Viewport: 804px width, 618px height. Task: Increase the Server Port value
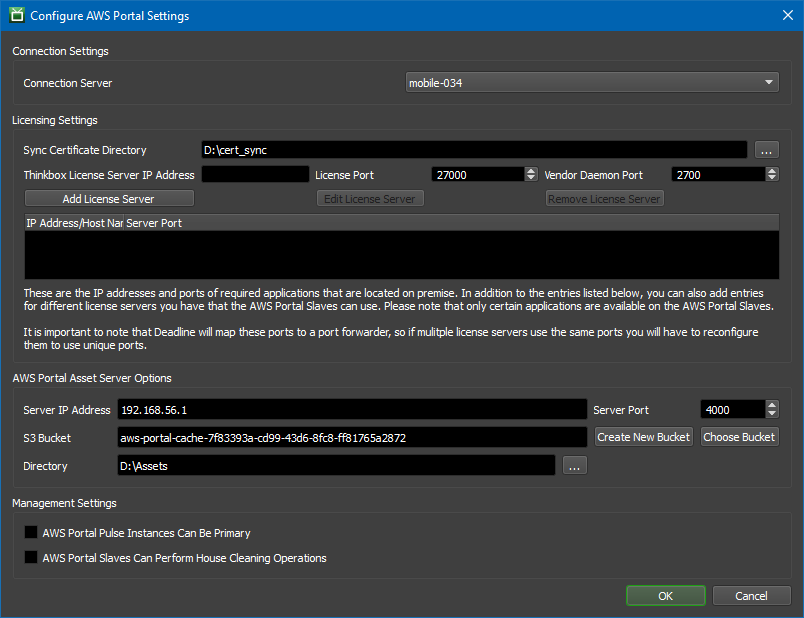click(771, 405)
